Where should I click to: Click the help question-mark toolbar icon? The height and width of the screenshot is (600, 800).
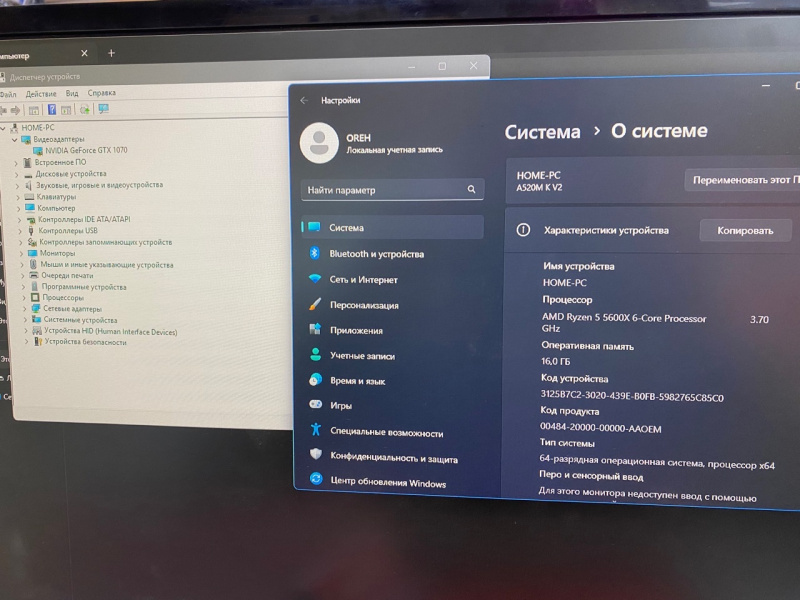(x=52, y=109)
